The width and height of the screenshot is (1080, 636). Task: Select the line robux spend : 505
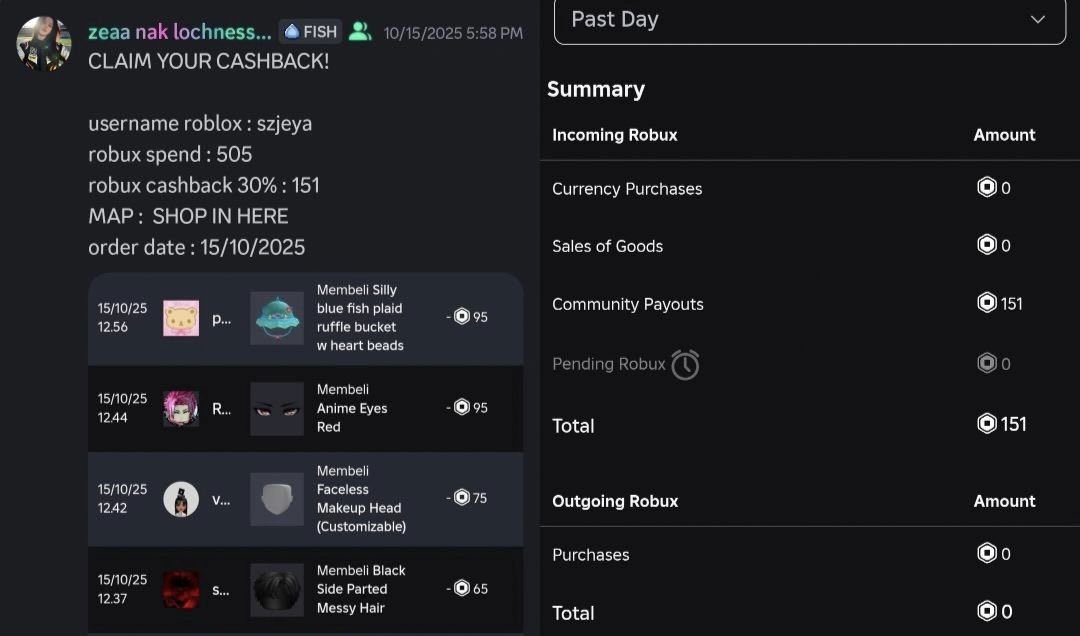pos(170,154)
